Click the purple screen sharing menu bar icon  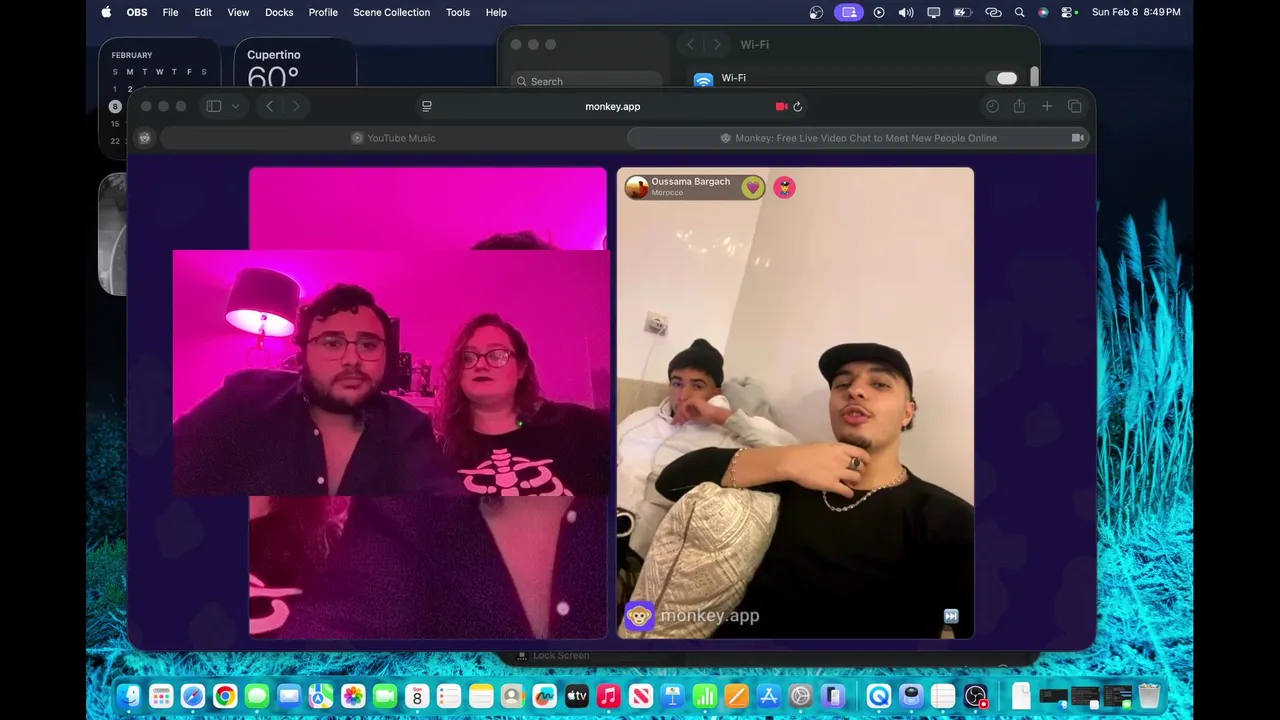[x=848, y=12]
